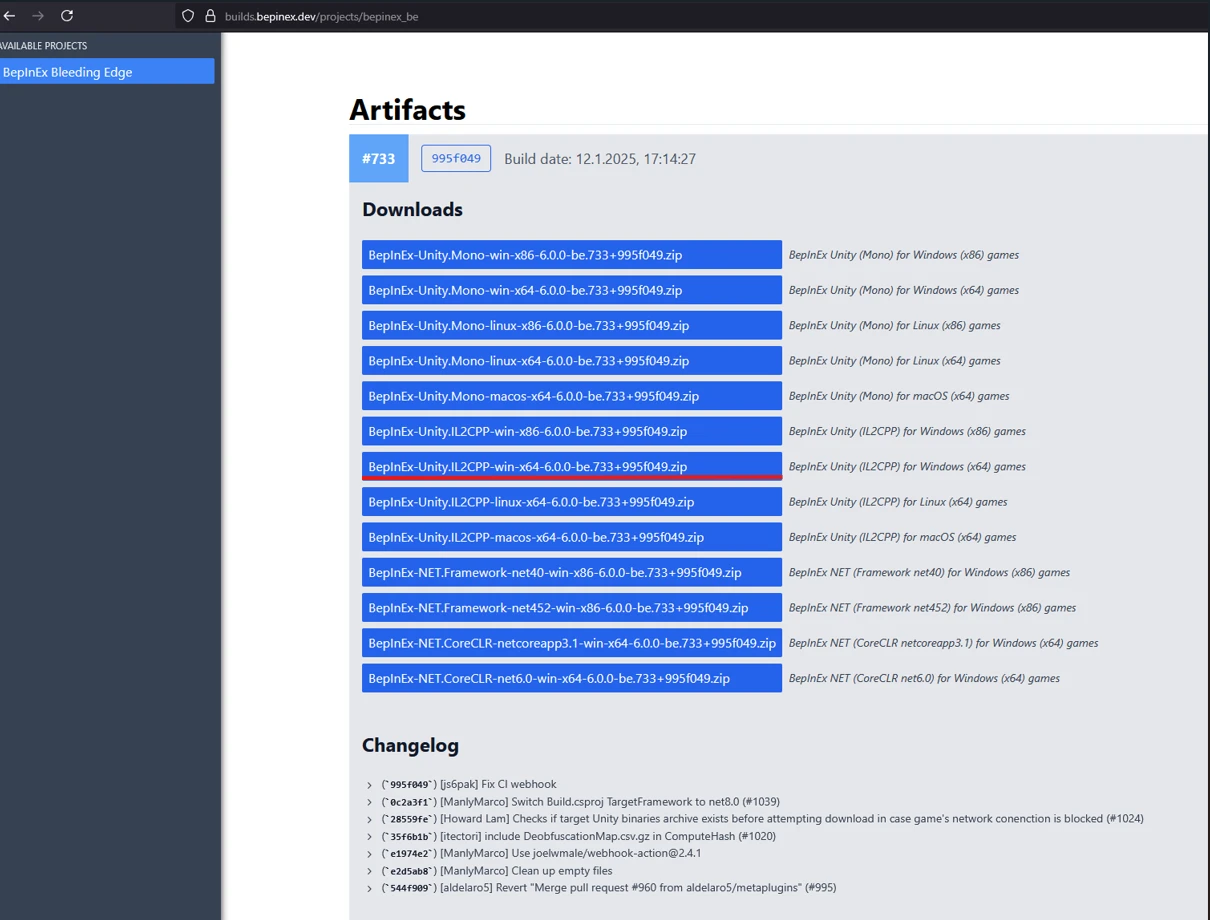This screenshot has height=920, width=1210.
Task: Download BepInEx-Unity.IL2CPP-linux-x64 zip
Action: (572, 502)
